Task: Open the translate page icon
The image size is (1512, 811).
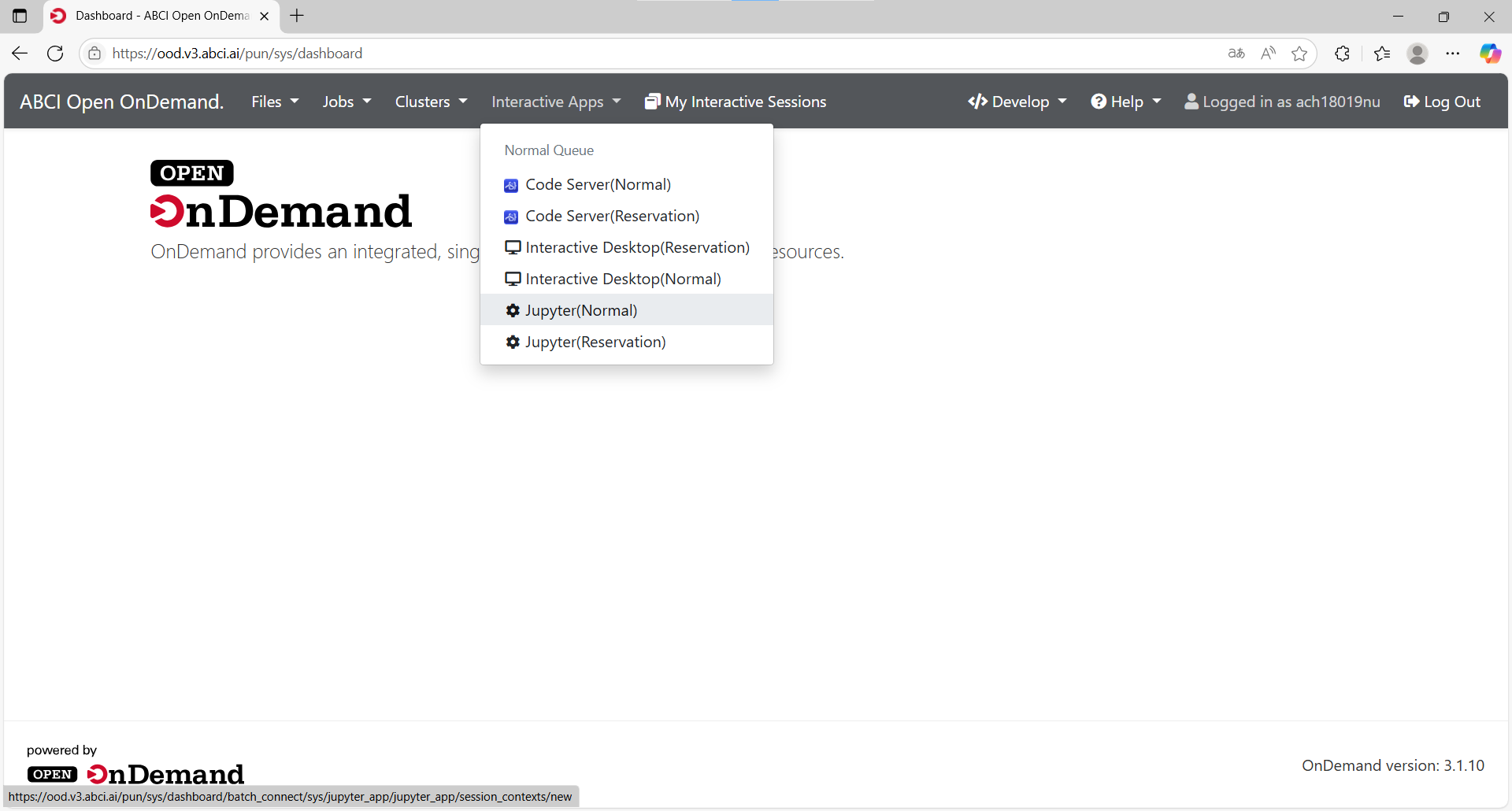Action: tap(1236, 54)
